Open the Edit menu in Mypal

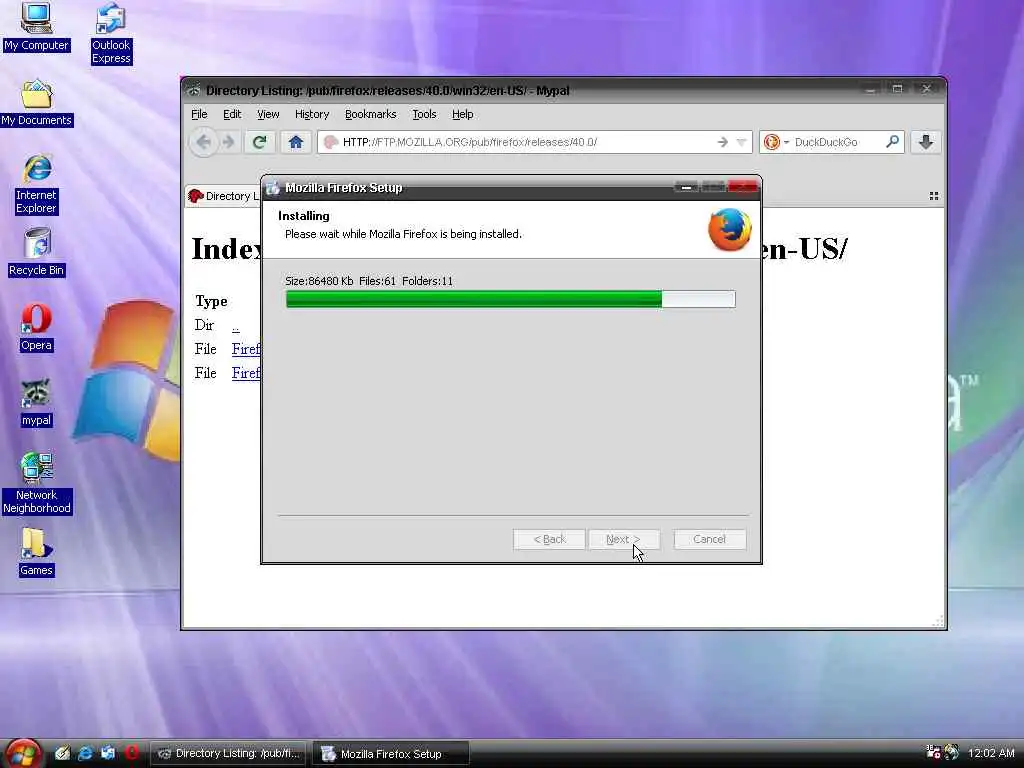[232, 114]
